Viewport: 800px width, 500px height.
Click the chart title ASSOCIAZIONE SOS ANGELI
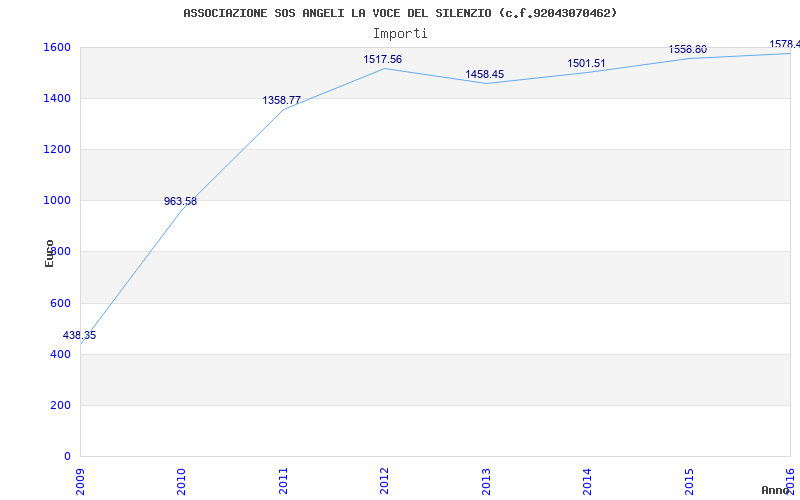pyautogui.click(x=400, y=13)
